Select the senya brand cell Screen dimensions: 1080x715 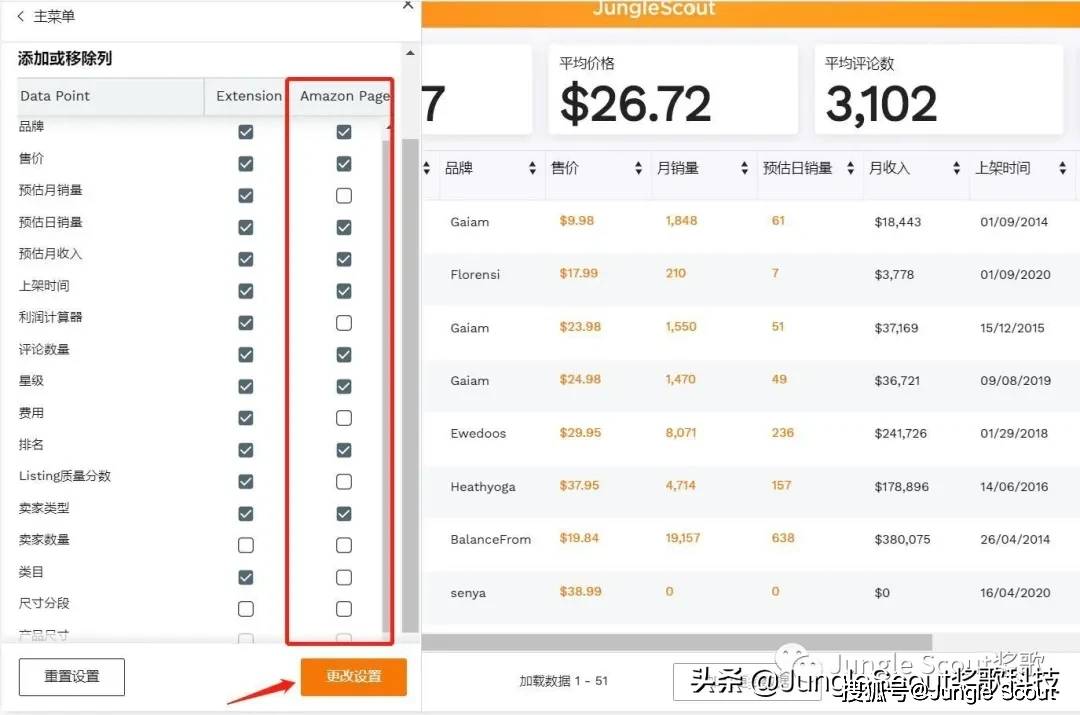pos(468,593)
